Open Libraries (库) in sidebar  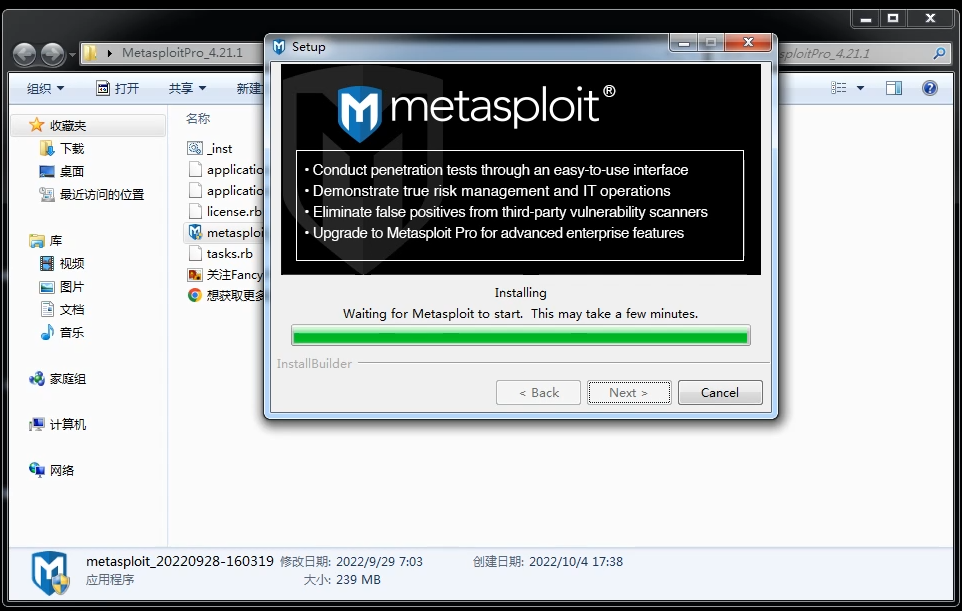tap(56, 240)
